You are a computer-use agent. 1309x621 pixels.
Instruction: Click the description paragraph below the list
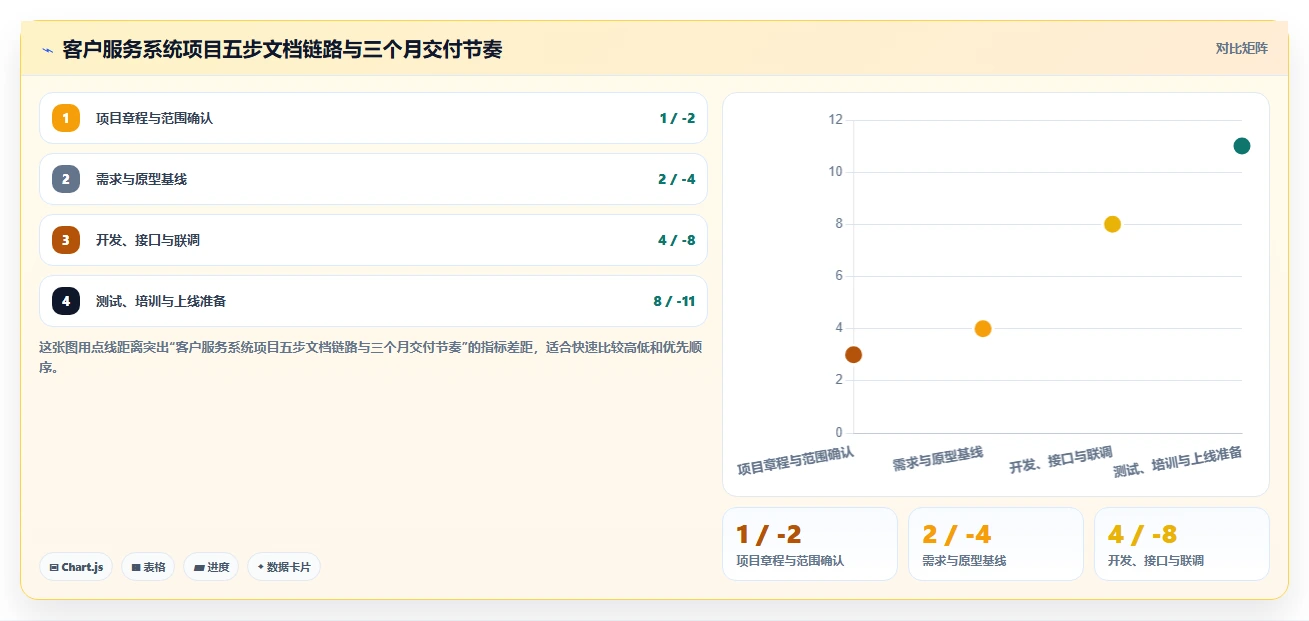[370, 357]
